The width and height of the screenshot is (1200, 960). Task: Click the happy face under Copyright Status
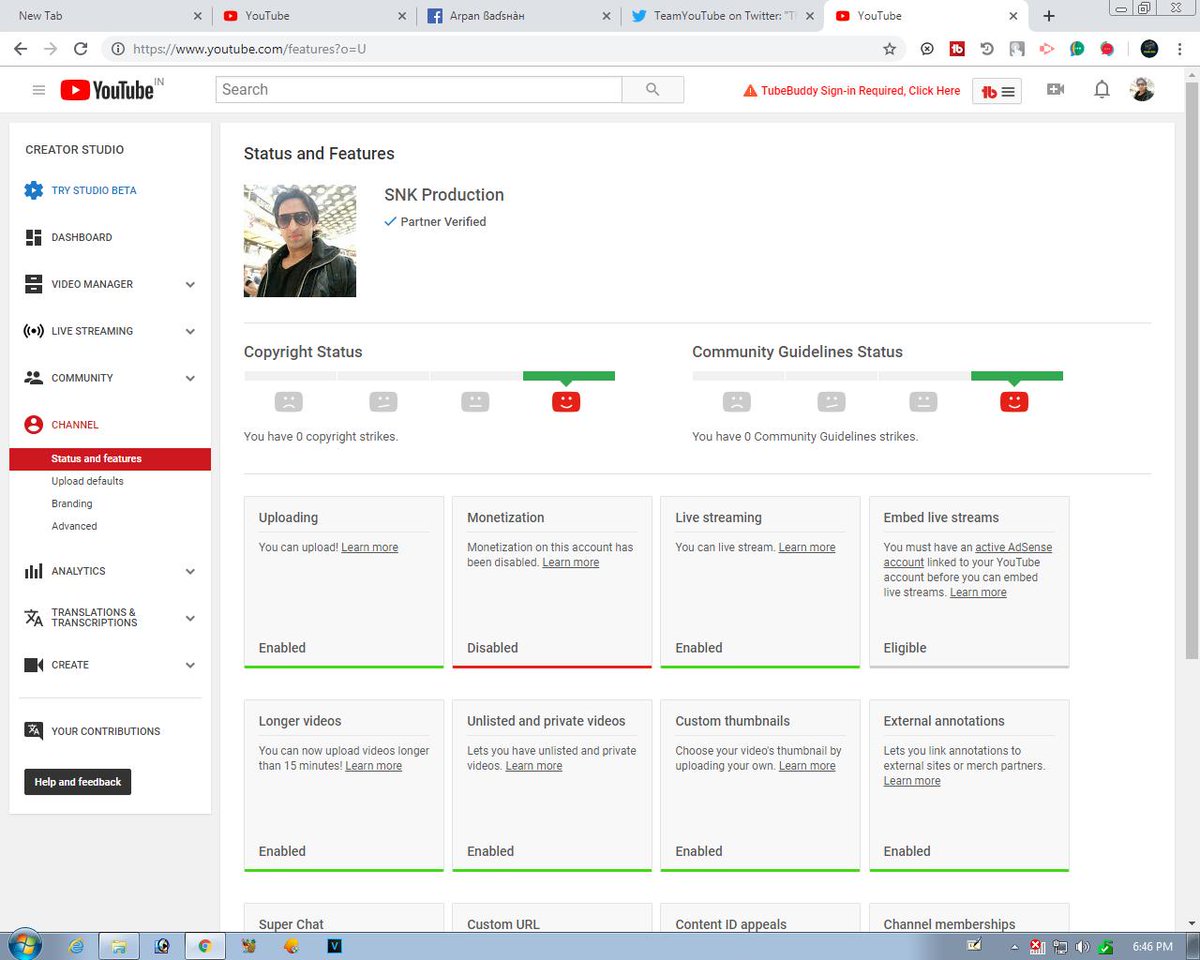coord(566,402)
